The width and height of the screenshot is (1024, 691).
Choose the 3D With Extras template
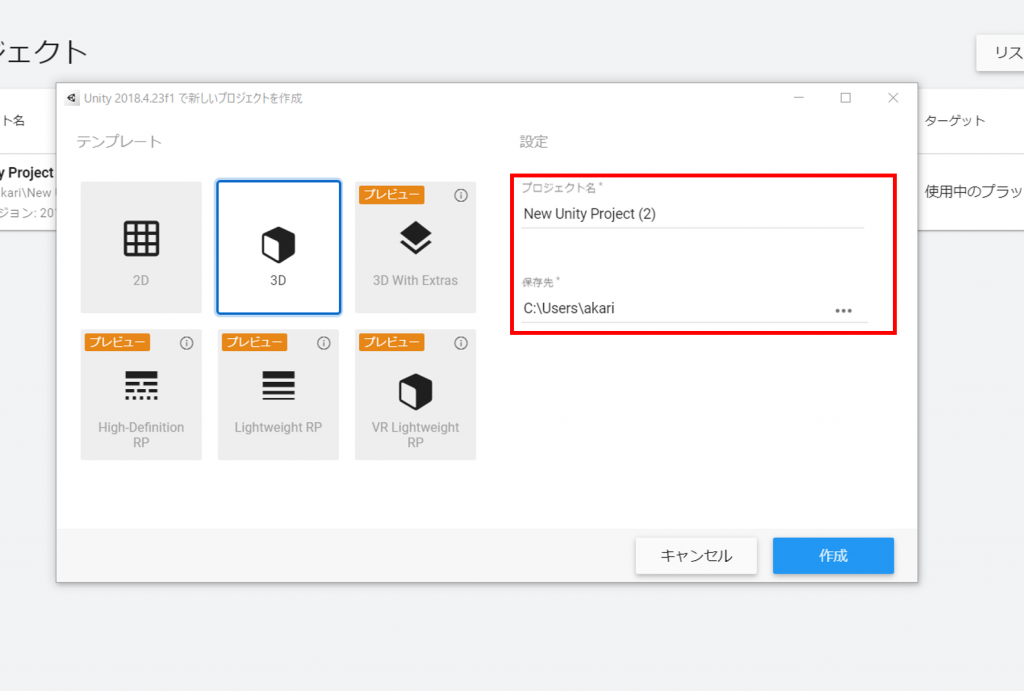click(x=415, y=247)
